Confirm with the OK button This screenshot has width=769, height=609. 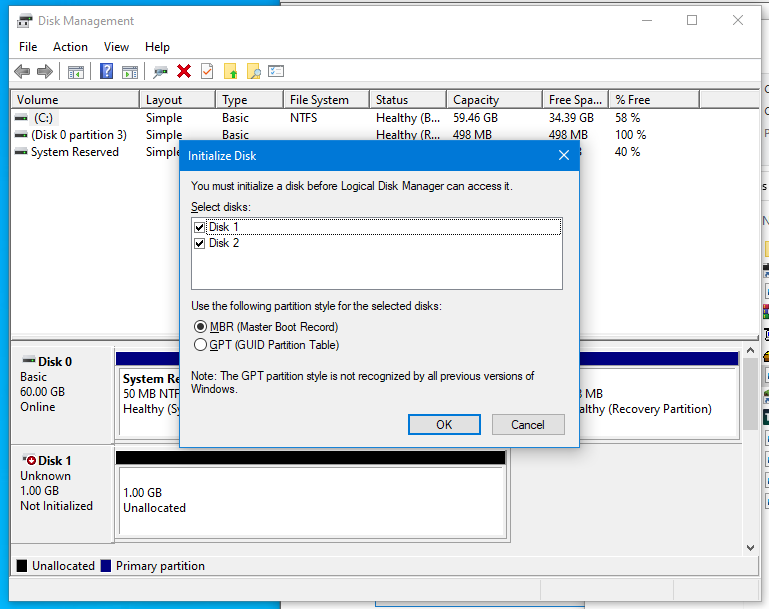click(x=444, y=425)
